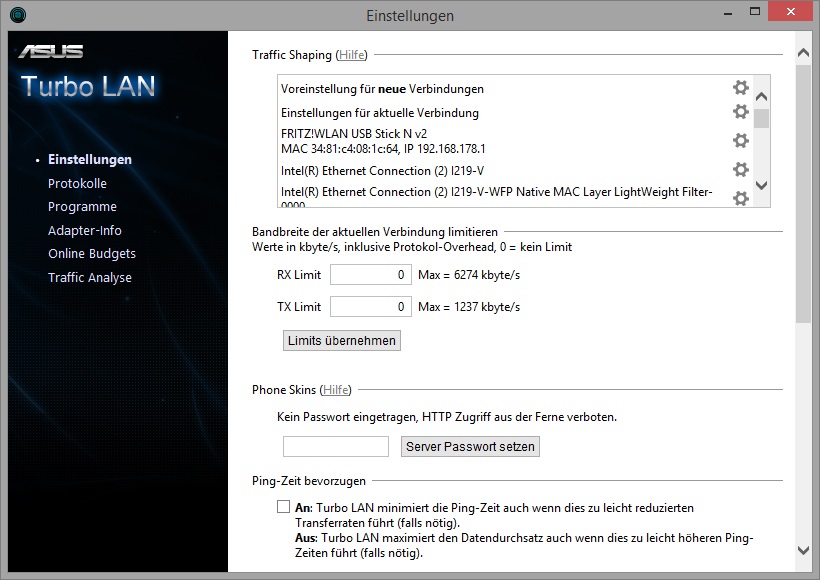This screenshot has width=820, height=580.
Task: Click the main page scroll down arrow
Action: click(803, 550)
